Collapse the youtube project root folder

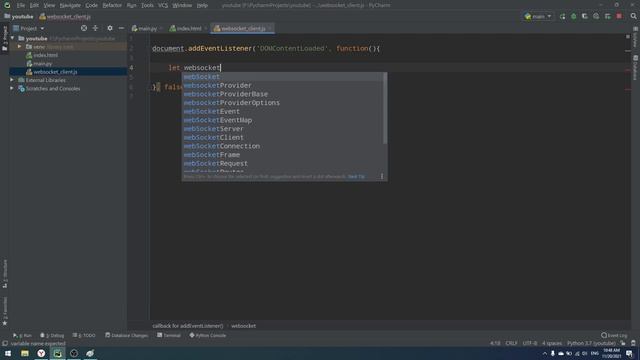(13, 38)
